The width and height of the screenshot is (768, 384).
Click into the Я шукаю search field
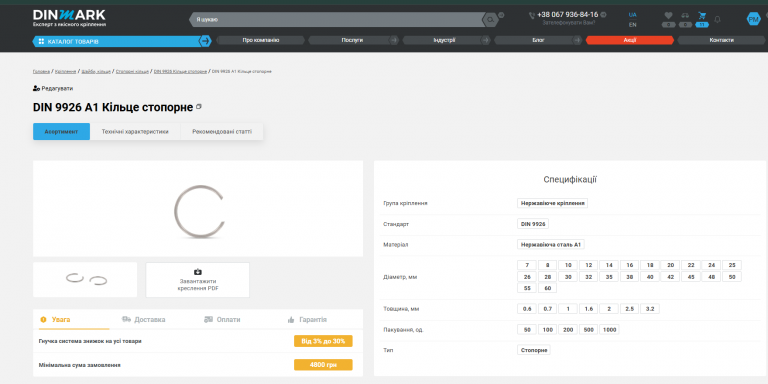pos(337,20)
